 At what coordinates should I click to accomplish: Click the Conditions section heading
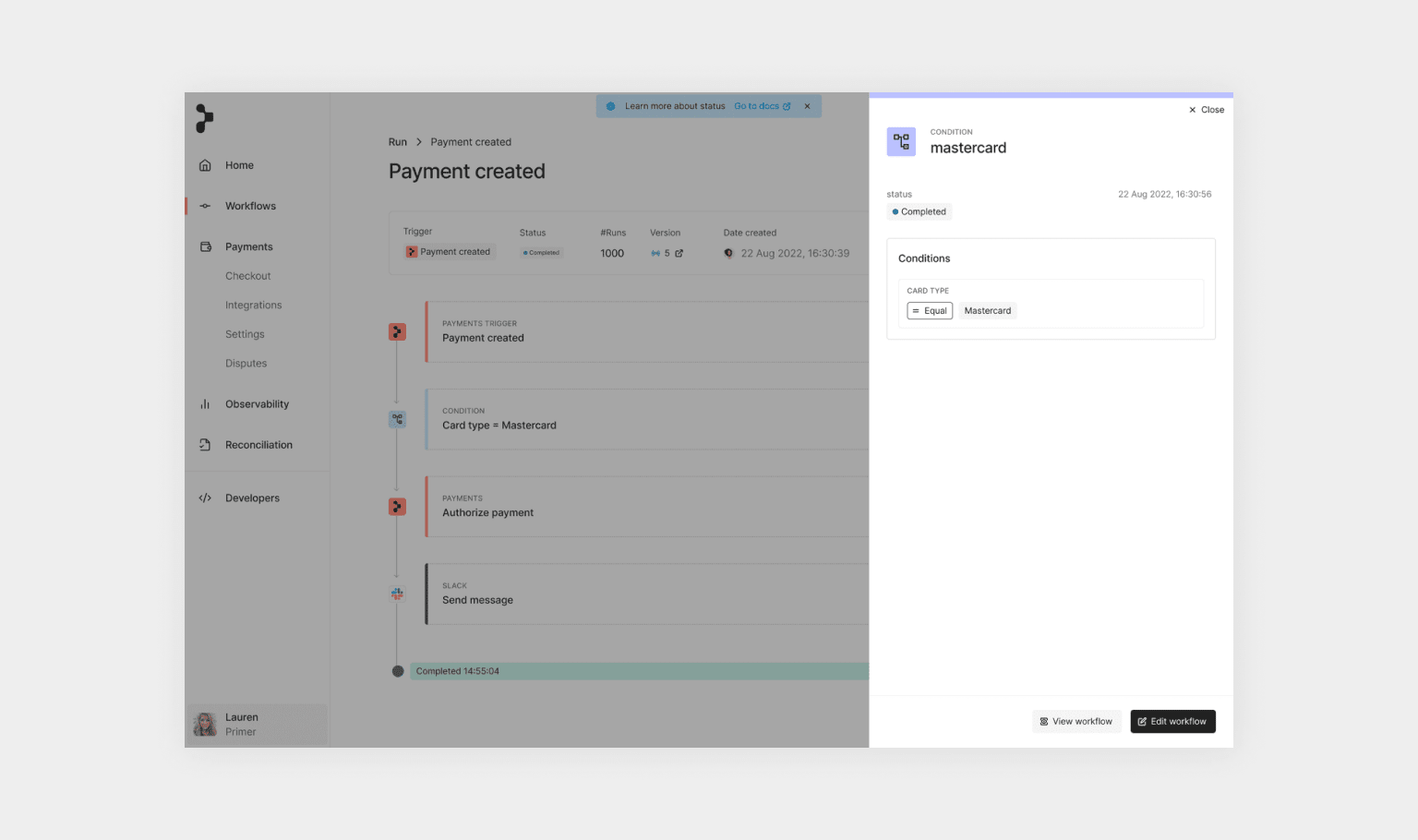coord(924,258)
